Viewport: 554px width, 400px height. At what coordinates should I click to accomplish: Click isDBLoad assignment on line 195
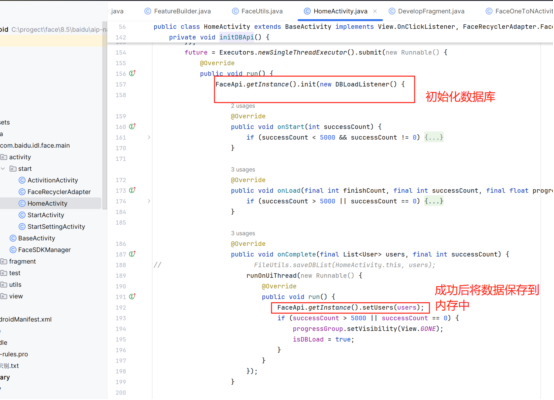pos(323,340)
